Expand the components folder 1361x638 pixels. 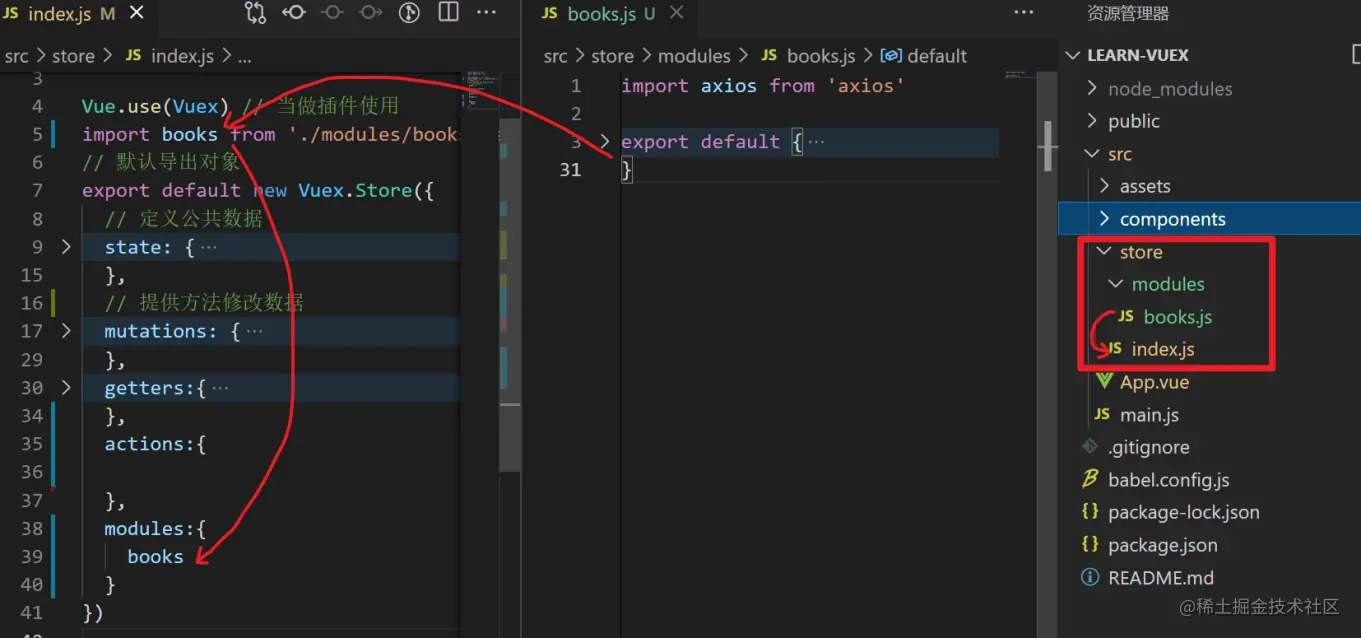[1104, 219]
